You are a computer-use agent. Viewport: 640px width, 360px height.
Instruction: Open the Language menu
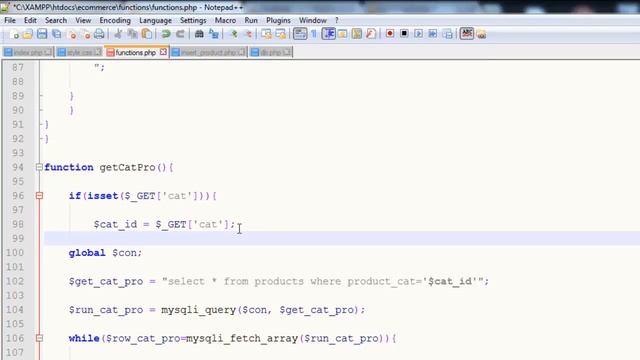(156, 20)
